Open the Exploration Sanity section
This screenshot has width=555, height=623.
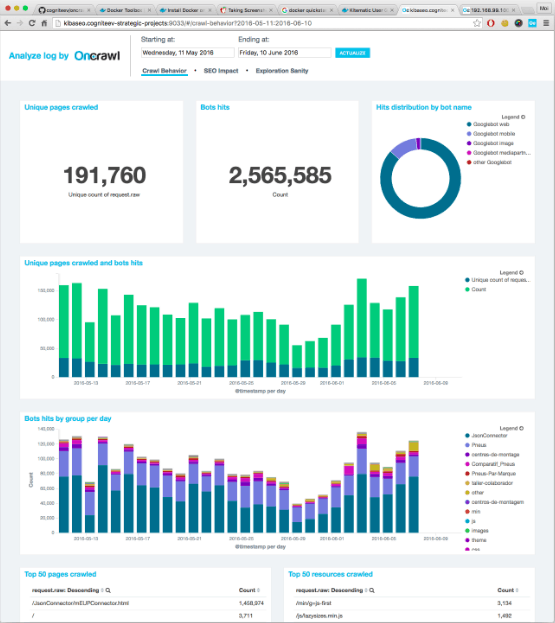coord(282,71)
